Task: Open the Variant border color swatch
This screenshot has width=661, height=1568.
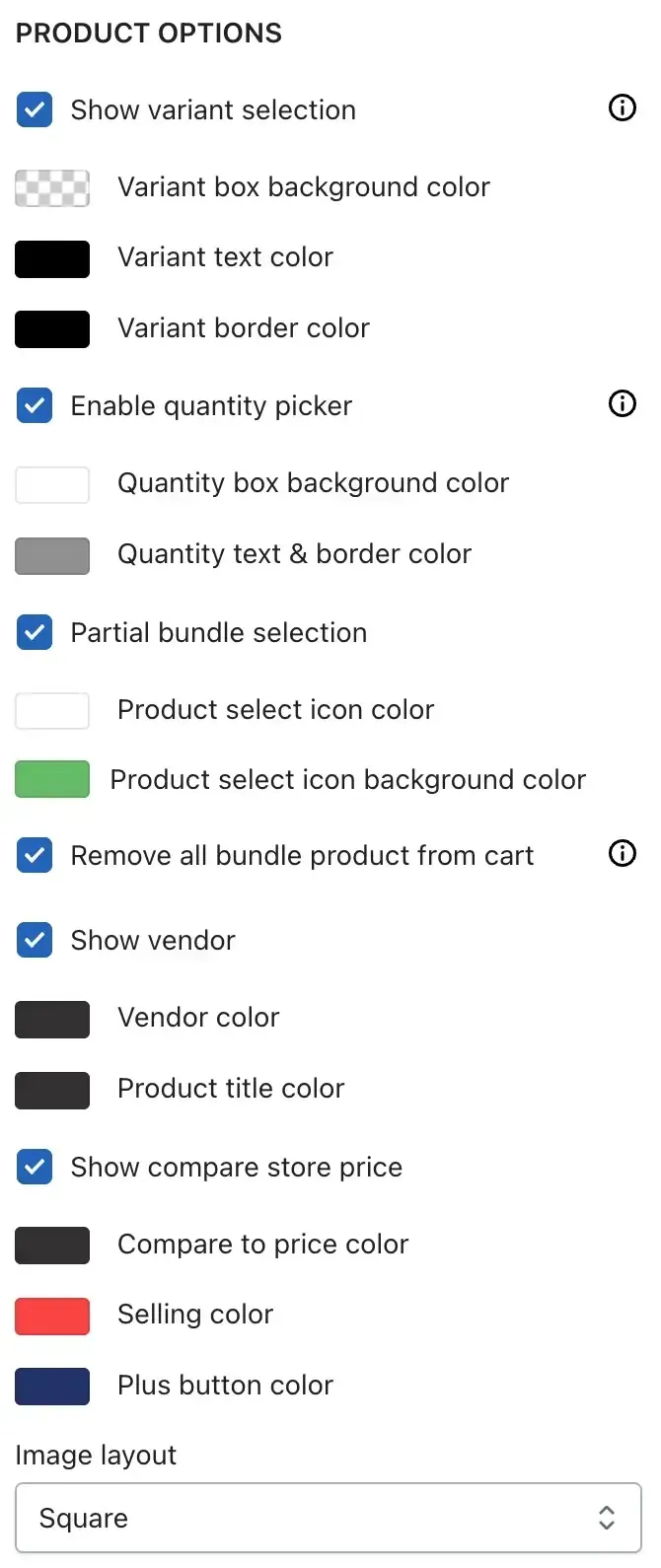Action: coord(52,328)
